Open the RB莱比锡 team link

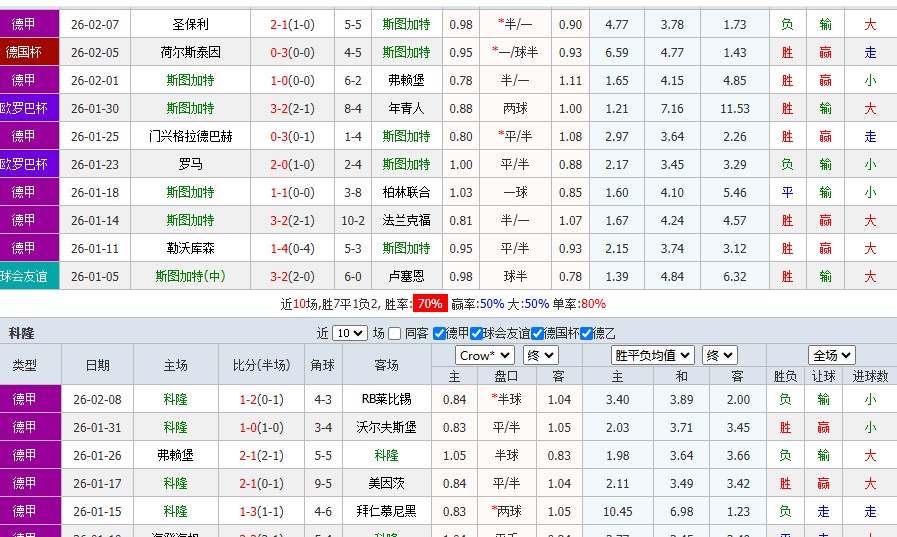[386, 399]
